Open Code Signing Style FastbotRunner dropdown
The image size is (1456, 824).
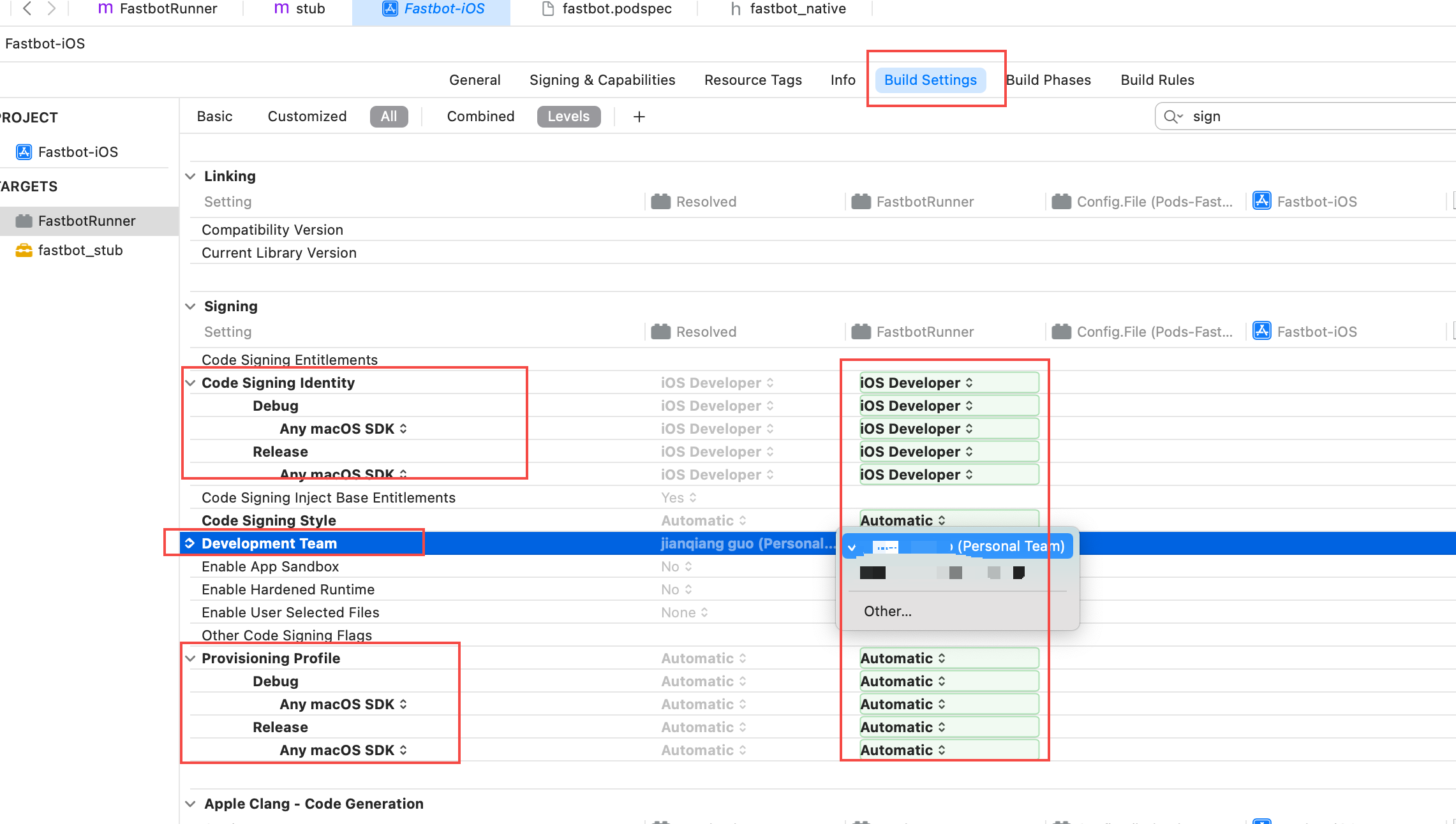click(948, 520)
